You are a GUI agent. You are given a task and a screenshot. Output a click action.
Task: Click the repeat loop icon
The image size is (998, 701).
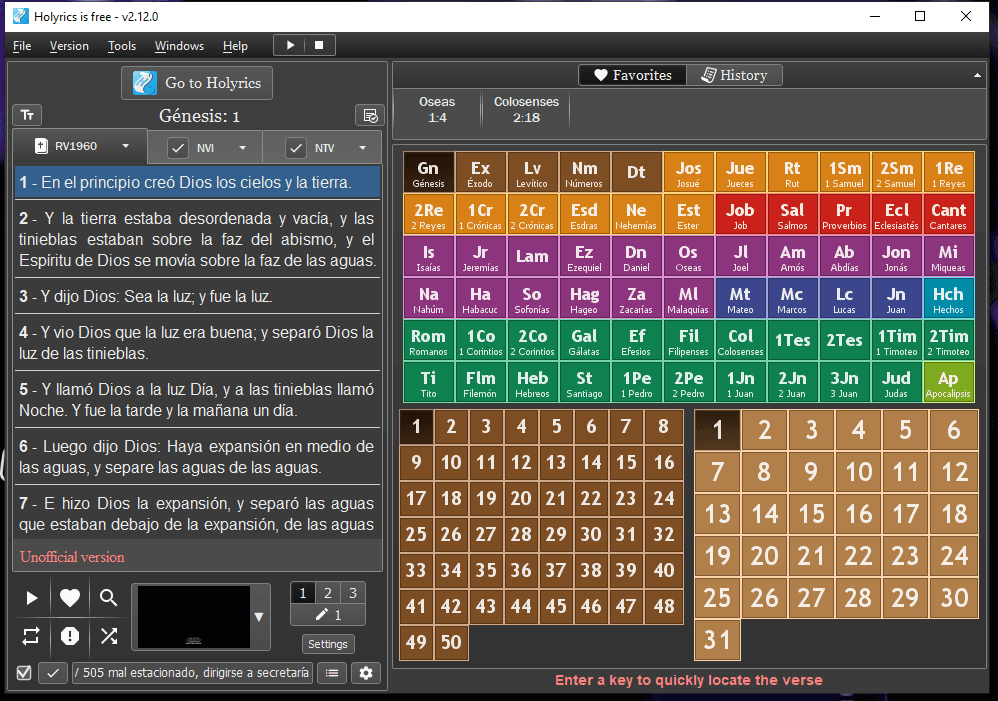32,636
